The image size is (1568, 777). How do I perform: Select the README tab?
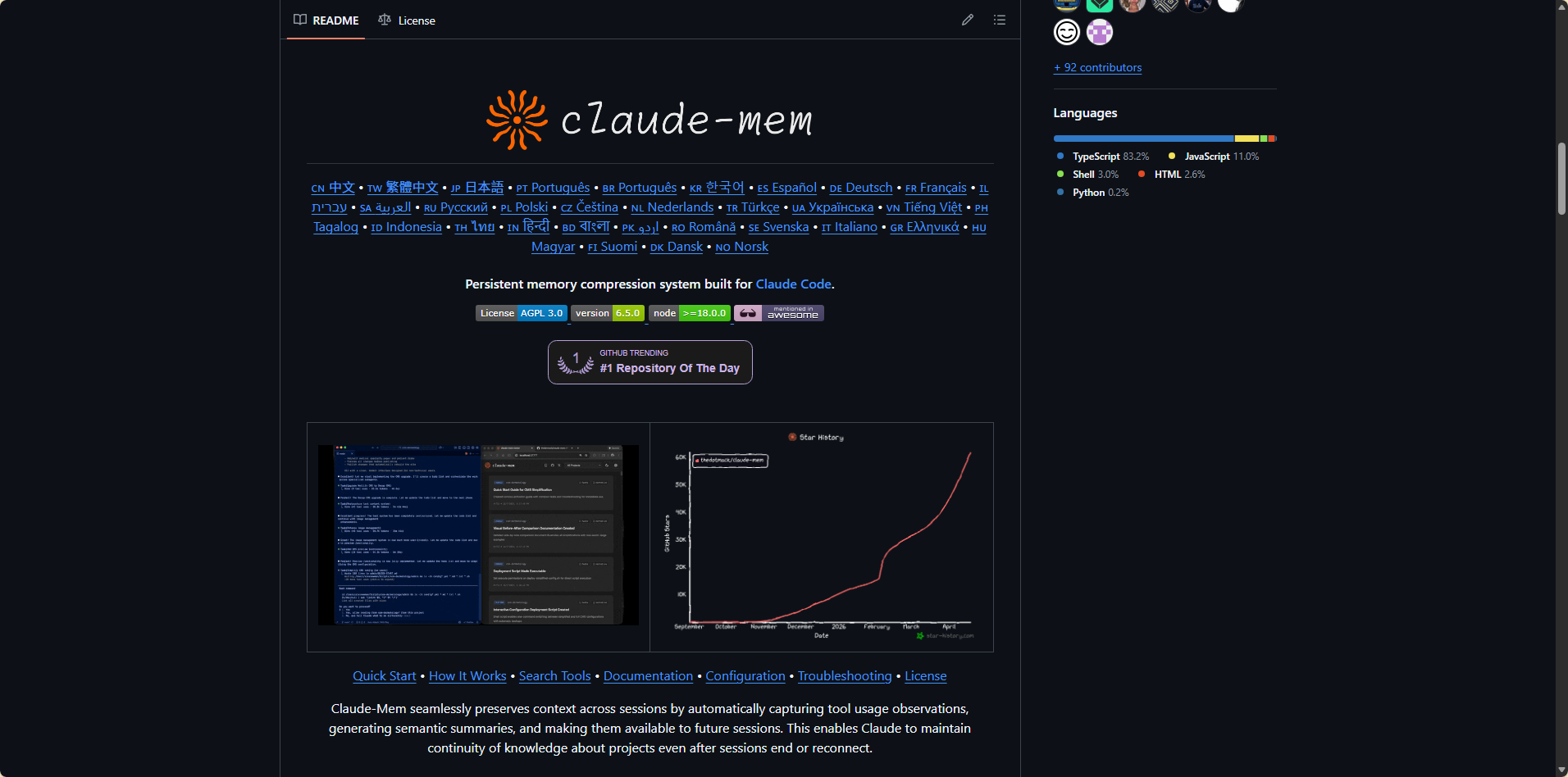[x=326, y=20]
